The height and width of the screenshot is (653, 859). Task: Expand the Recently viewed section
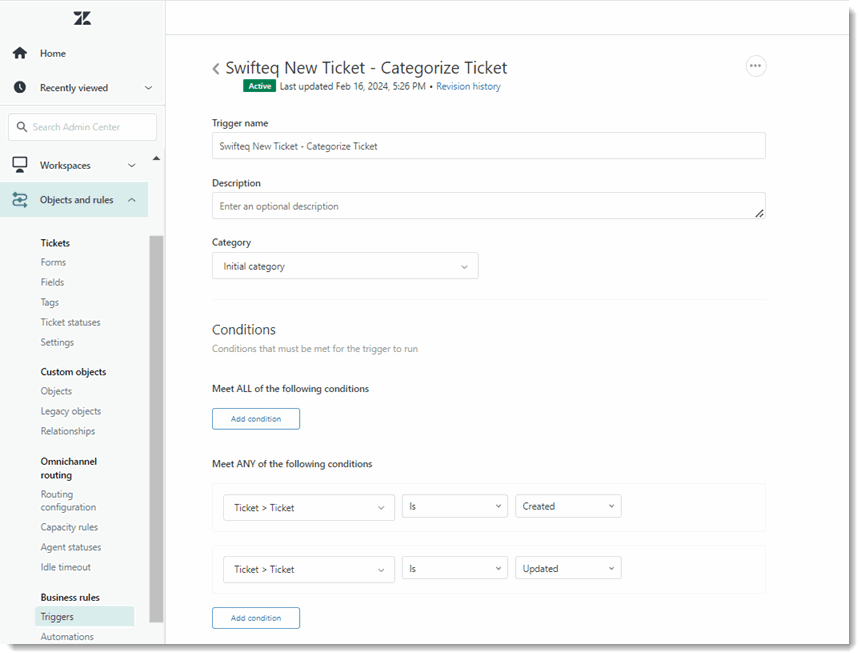tap(148, 88)
